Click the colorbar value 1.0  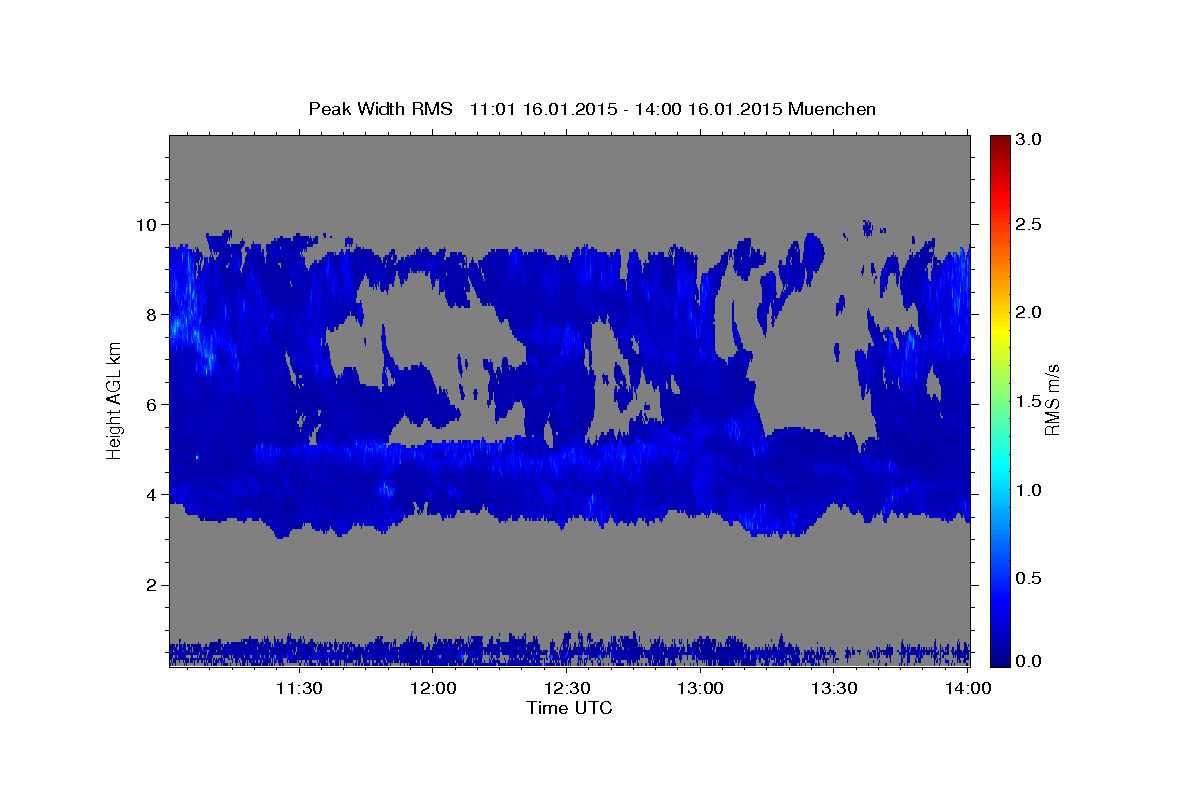[1029, 490]
